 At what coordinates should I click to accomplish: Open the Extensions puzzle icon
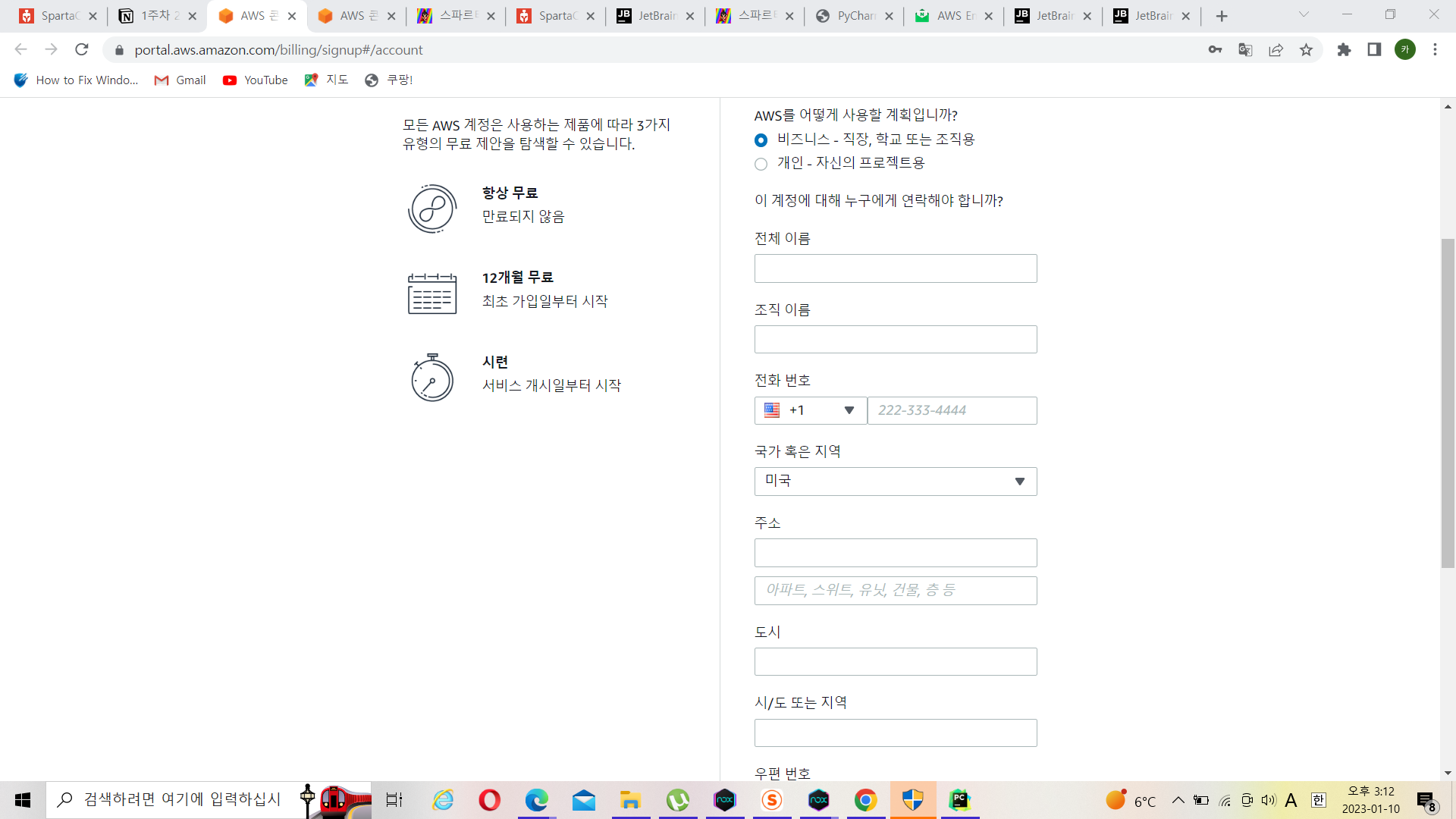click(x=1344, y=49)
